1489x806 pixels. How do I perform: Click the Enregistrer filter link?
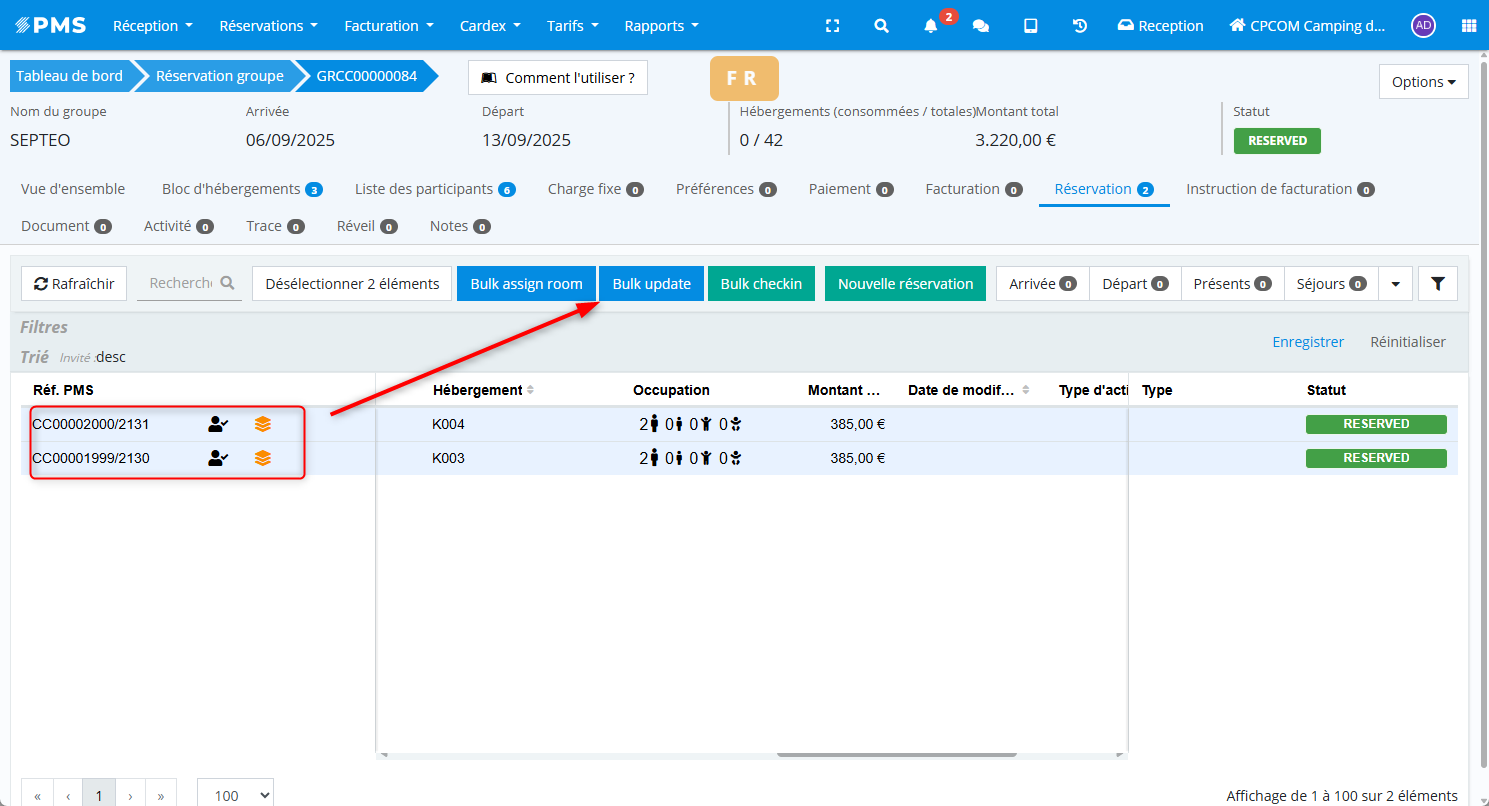coord(1307,342)
